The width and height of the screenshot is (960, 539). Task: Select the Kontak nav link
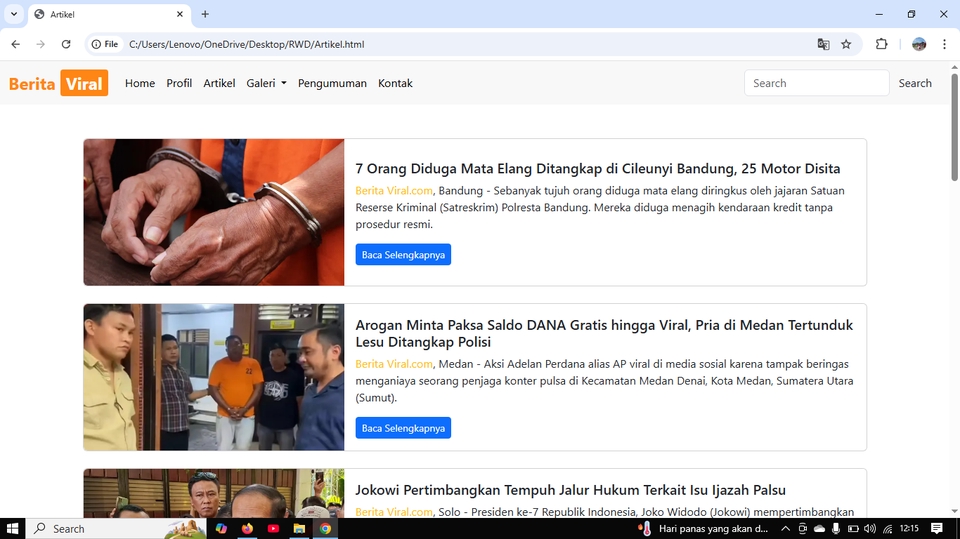point(395,83)
